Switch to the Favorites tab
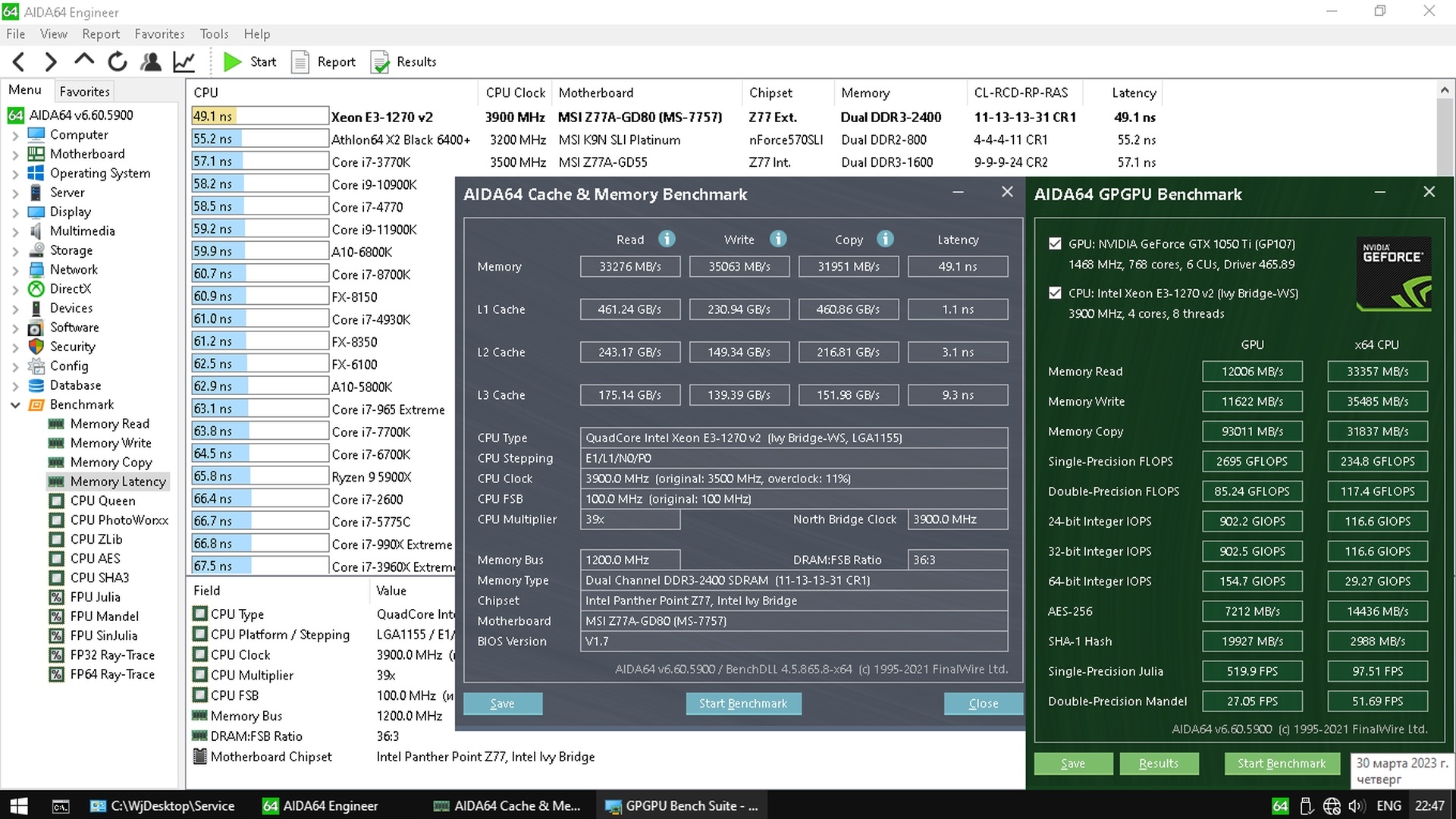This screenshot has height=819, width=1456. pyautogui.click(x=84, y=92)
